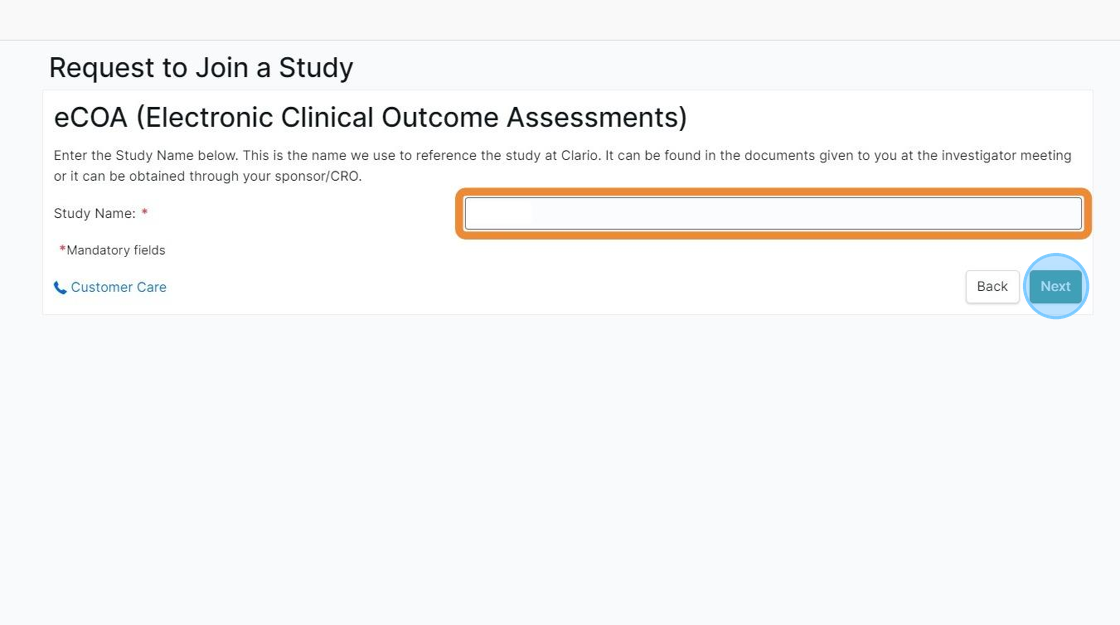Click the Study Name label
This screenshot has height=625, width=1120.
tap(94, 214)
